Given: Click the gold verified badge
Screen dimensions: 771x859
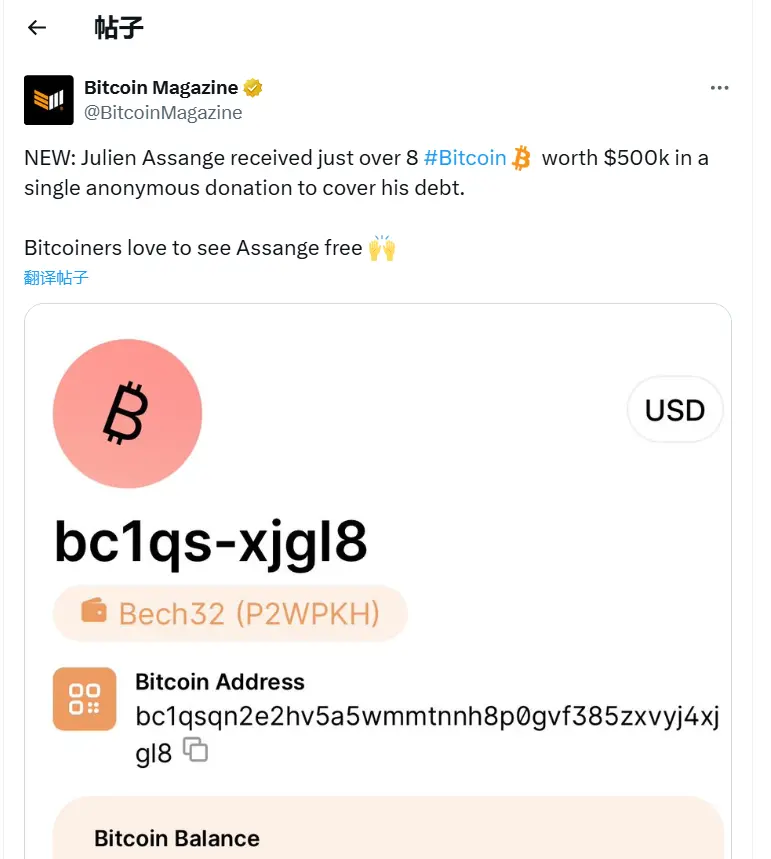Looking at the screenshot, I should point(253,88).
